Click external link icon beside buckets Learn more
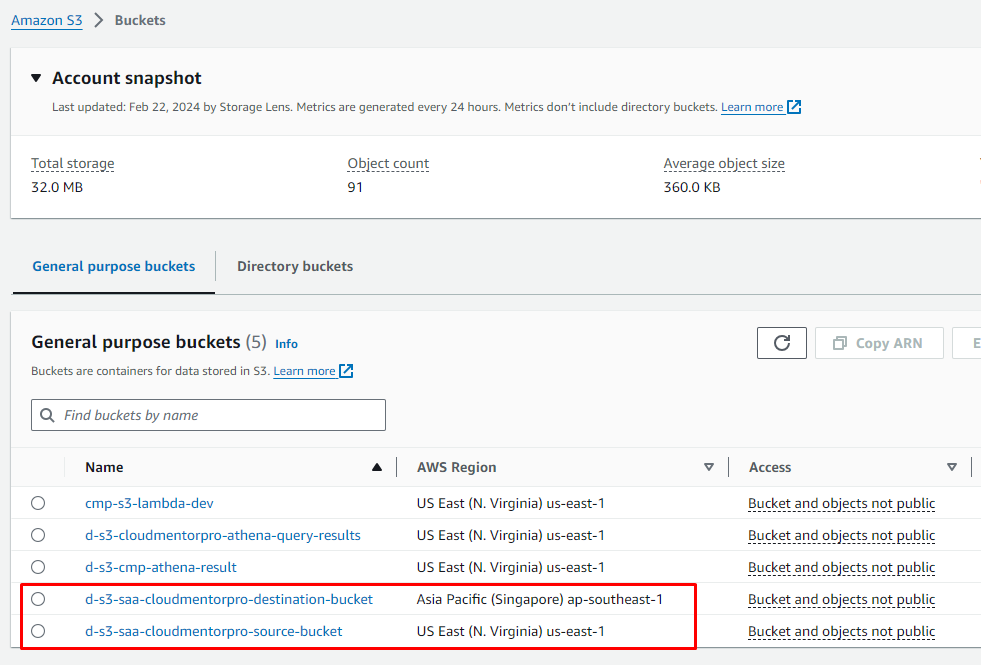This screenshot has width=981, height=665. pos(346,371)
